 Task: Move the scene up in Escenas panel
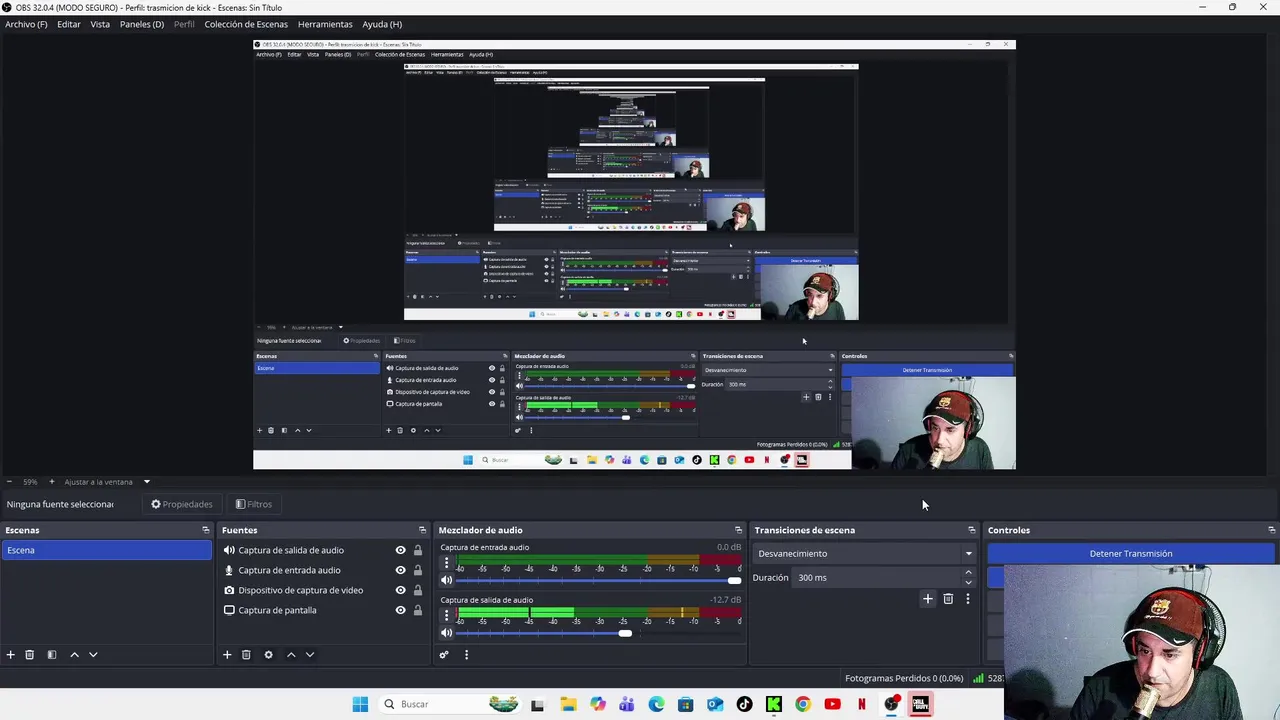(x=74, y=655)
